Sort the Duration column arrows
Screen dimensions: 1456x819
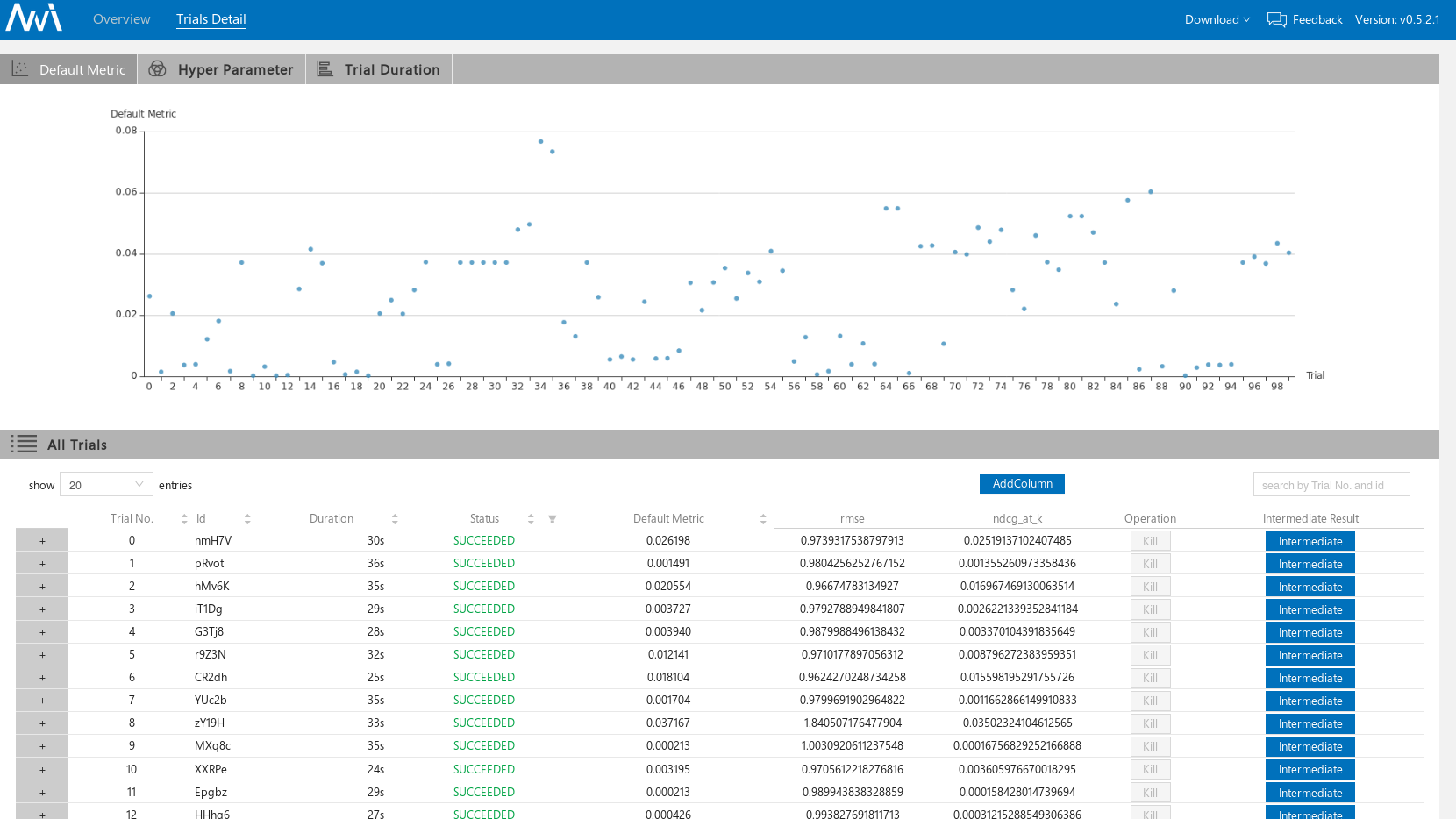(395, 519)
